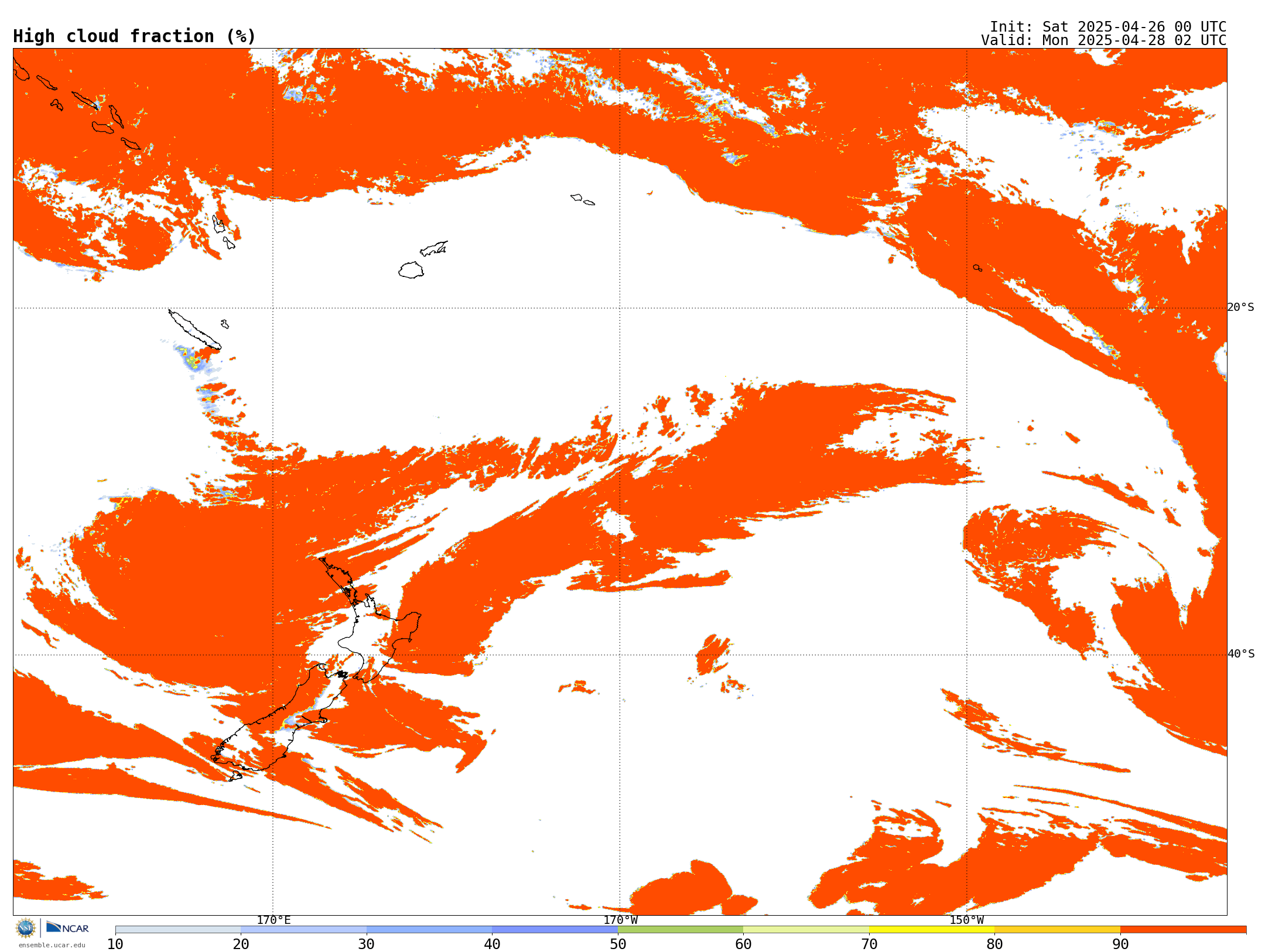Click the colorbar tick label 90
The image size is (1265, 952).
[x=1120, y=944]
